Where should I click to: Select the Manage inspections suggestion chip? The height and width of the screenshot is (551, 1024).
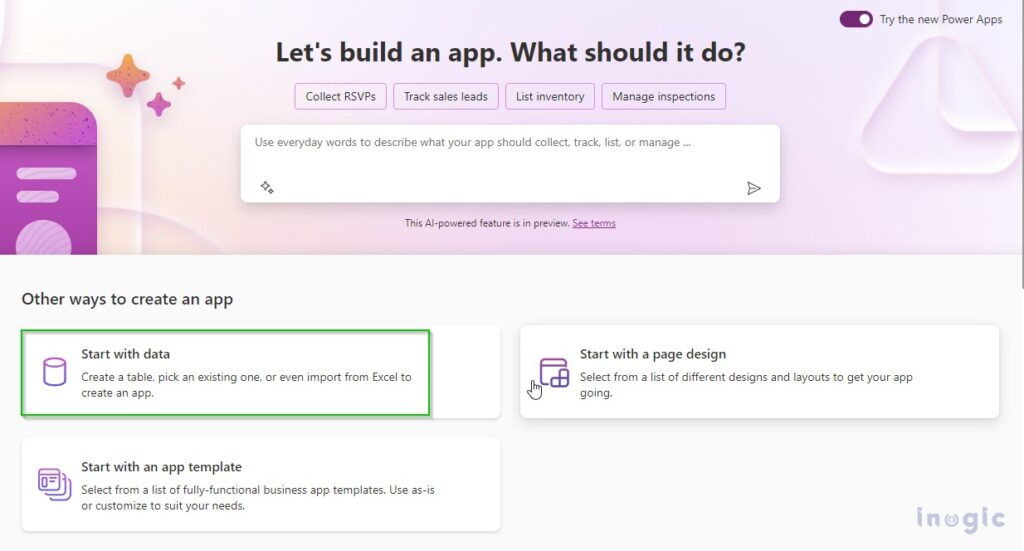point(663,97)
